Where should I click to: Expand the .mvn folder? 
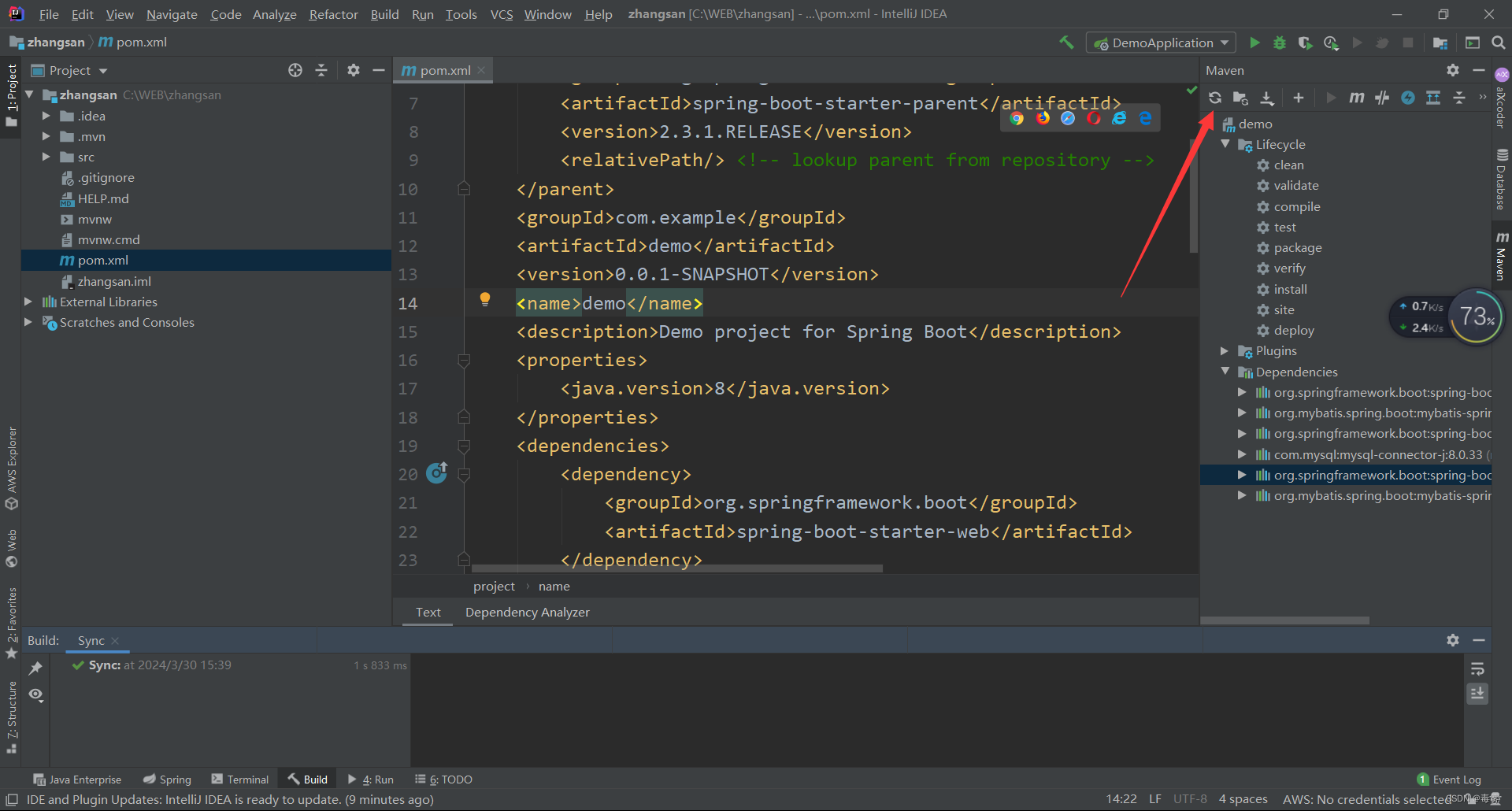[x=46, y=136]
